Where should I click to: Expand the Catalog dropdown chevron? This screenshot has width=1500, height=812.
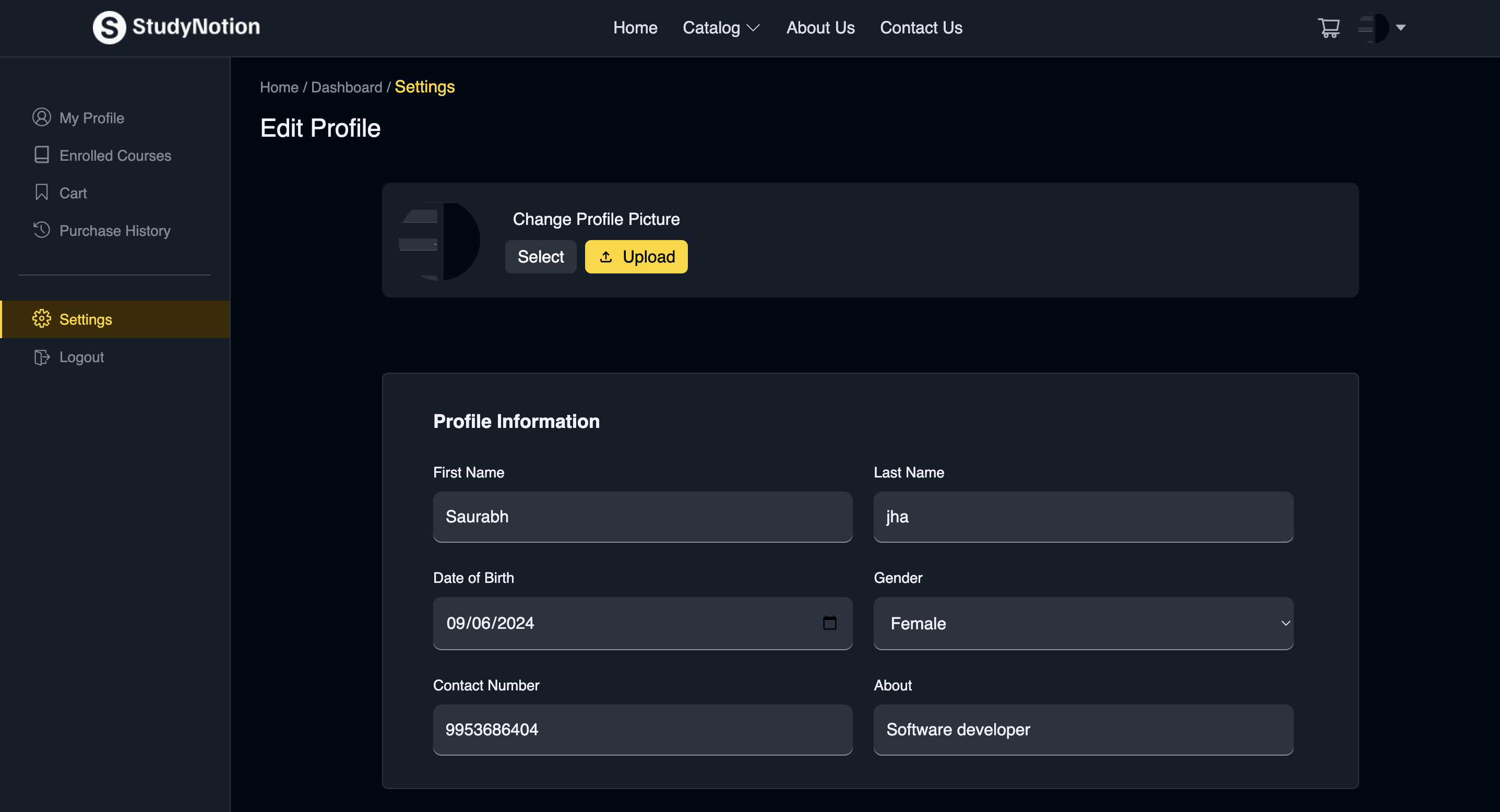coord(753,28)
